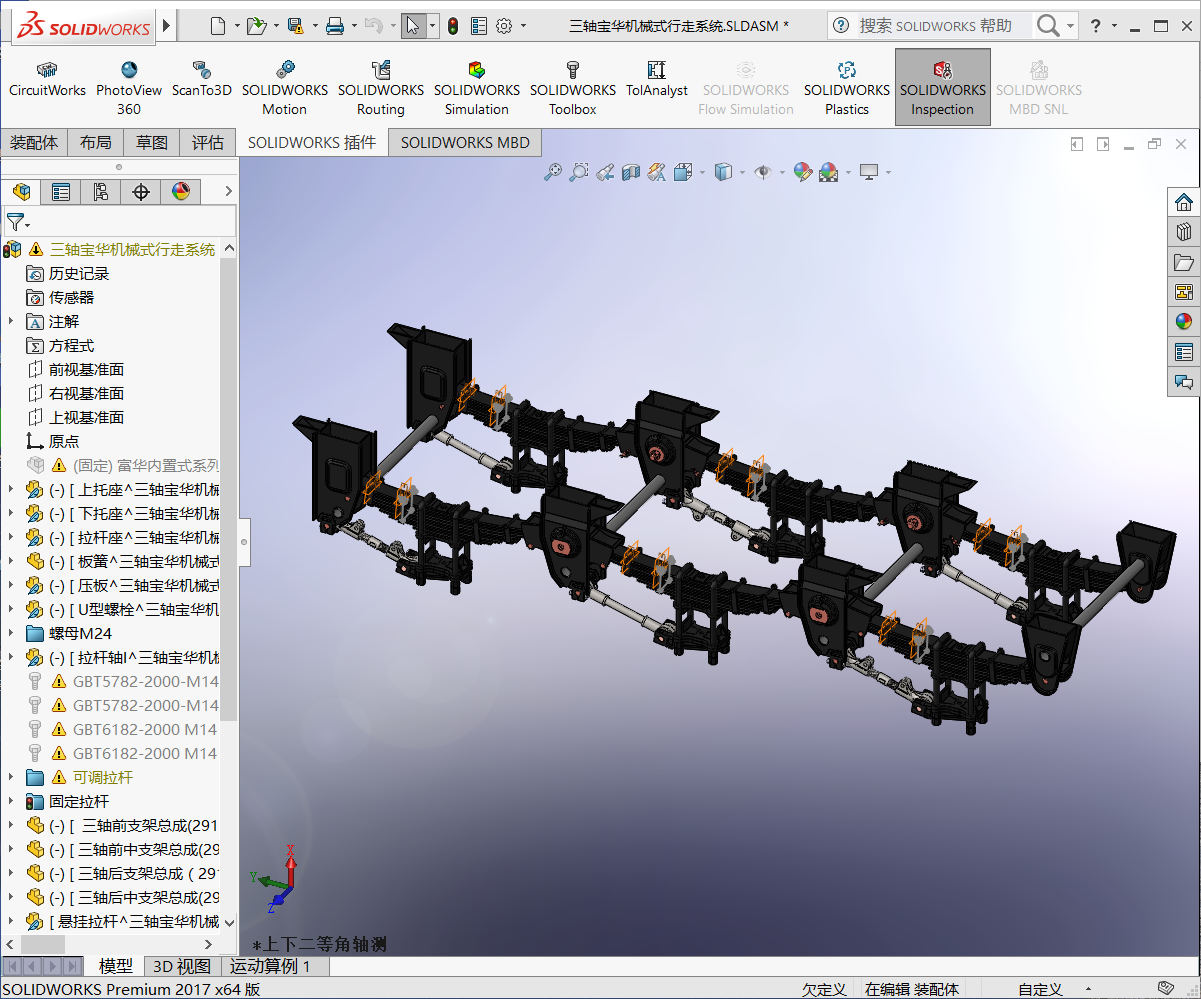The height and width of the screenshot is (999, 1201).
Task: Click the 自定义 status bar button
Action: [x=1040, y=989]
